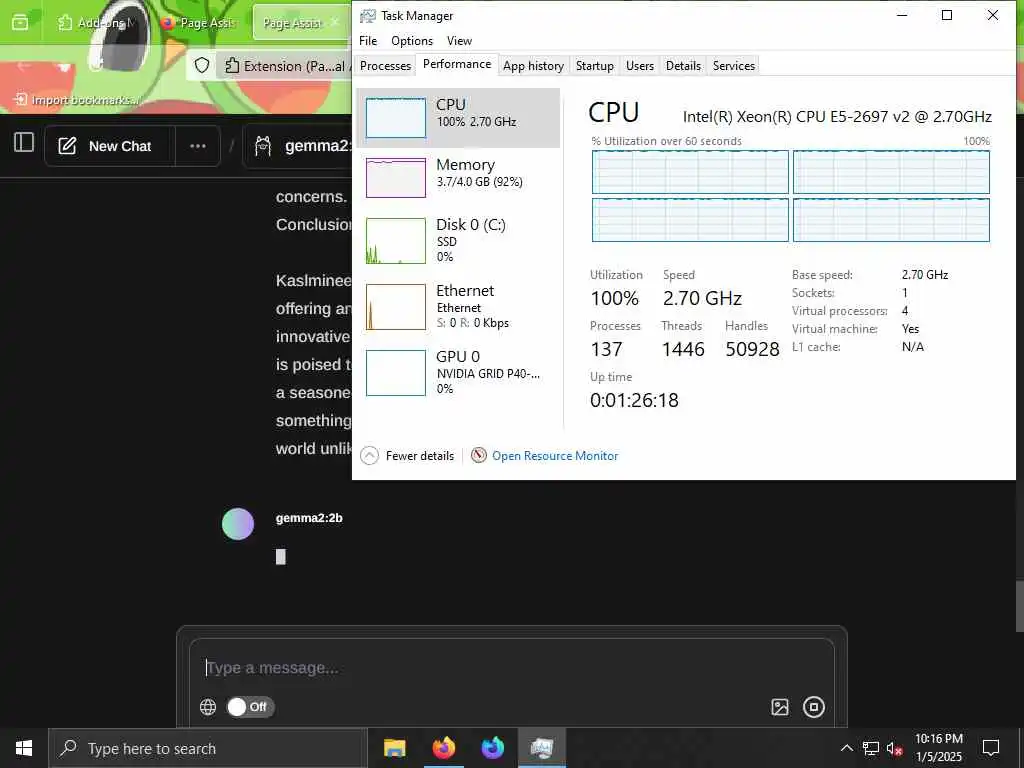
Task: Switch to the Services tab
Action: [x=733, y=65]
